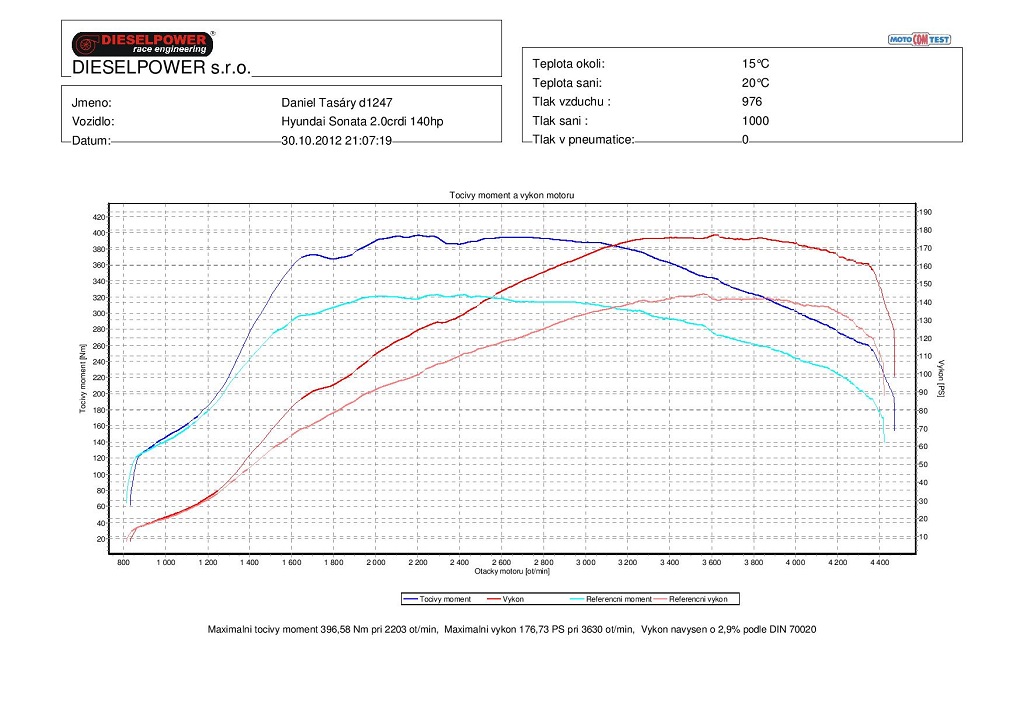The image size is (1024, 723).
Task: Click the Otacky motoru [ot/min] axis label
Action: coord(511,571)
